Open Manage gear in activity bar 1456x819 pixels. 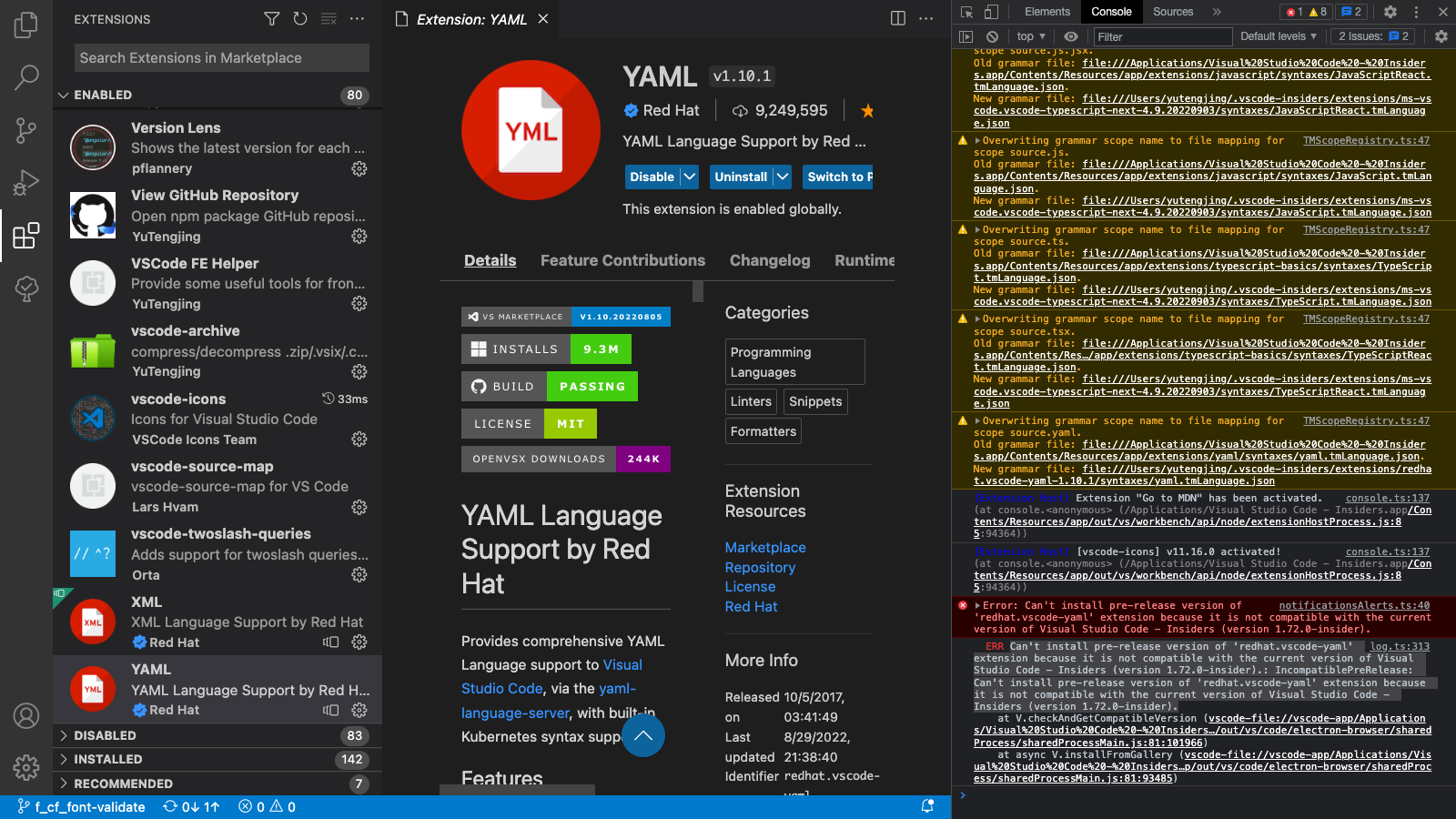26,767
